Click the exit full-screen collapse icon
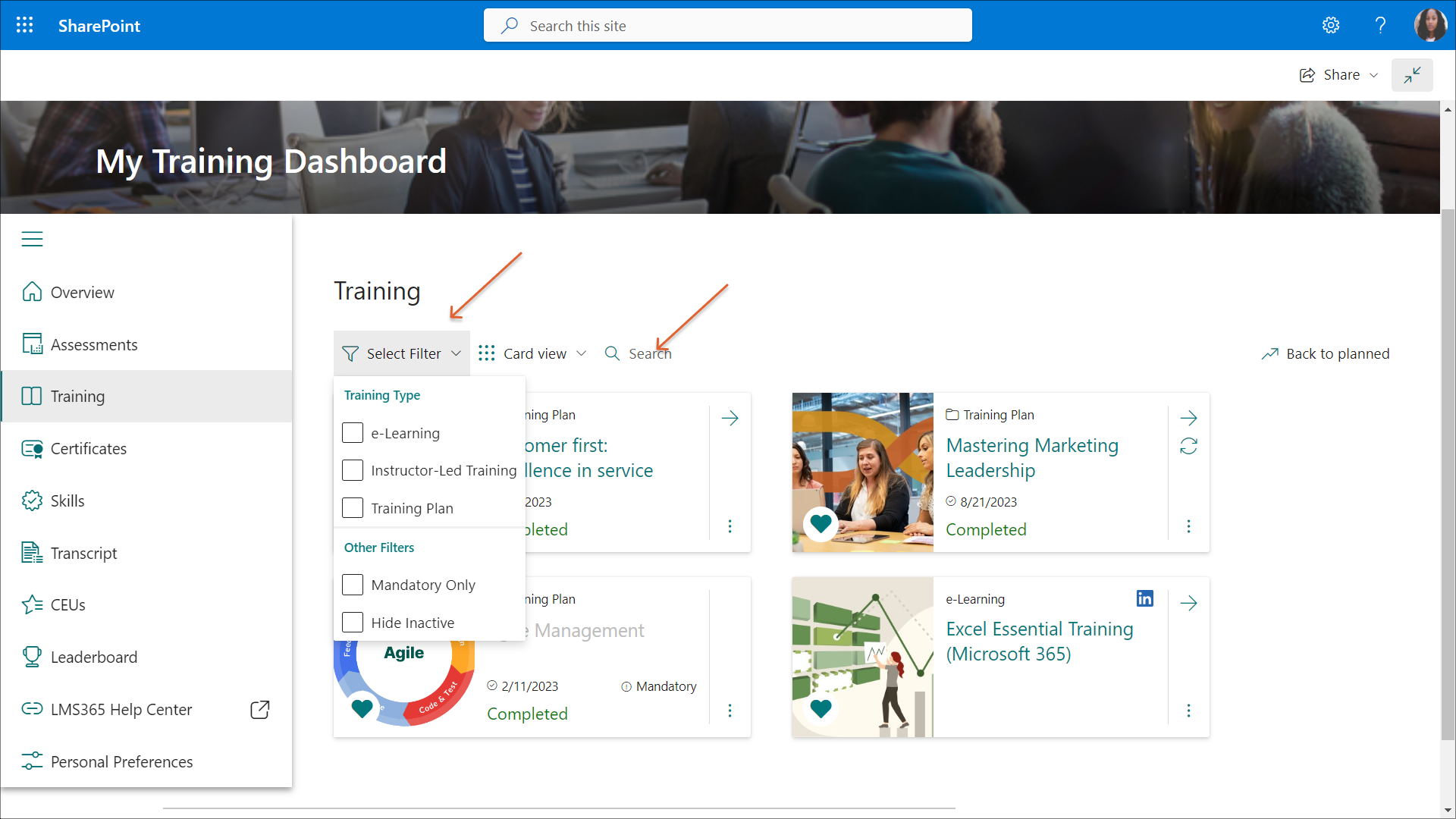The height and width of the screenshot is (819, 1456). pyautogui.click(x=1412, y=75)
